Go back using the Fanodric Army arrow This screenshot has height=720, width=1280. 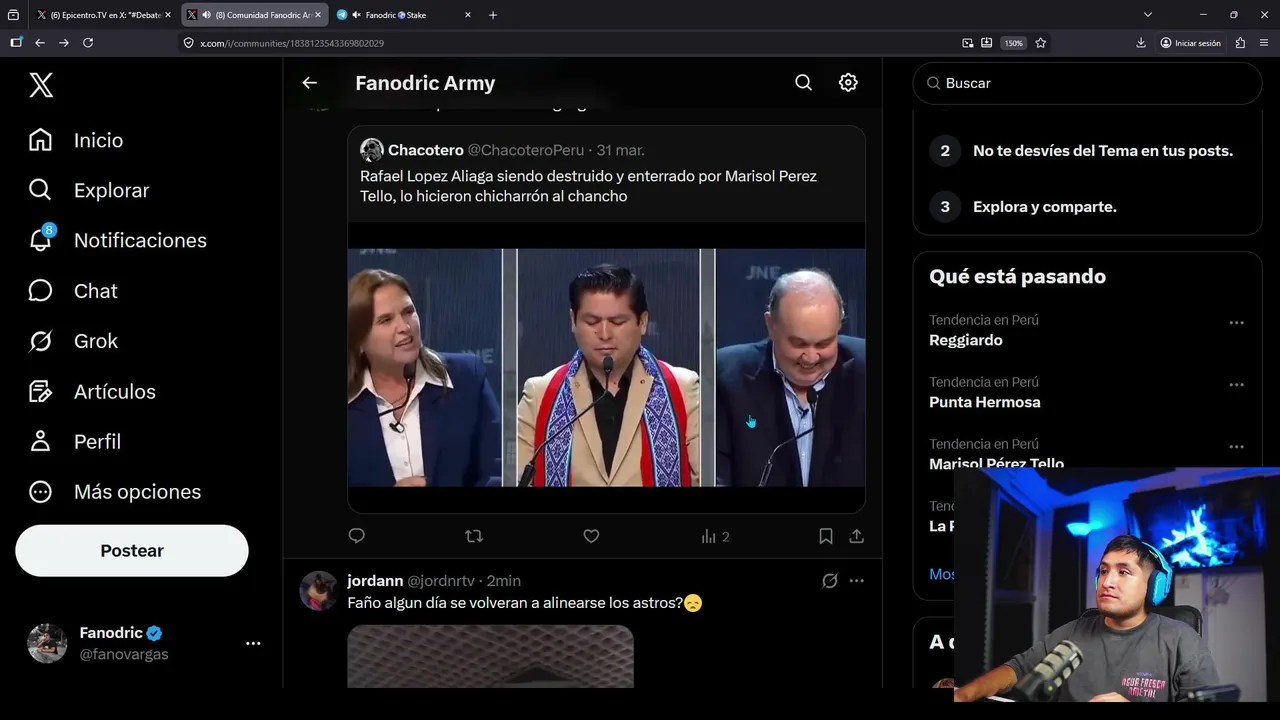(x=310, y=83)
